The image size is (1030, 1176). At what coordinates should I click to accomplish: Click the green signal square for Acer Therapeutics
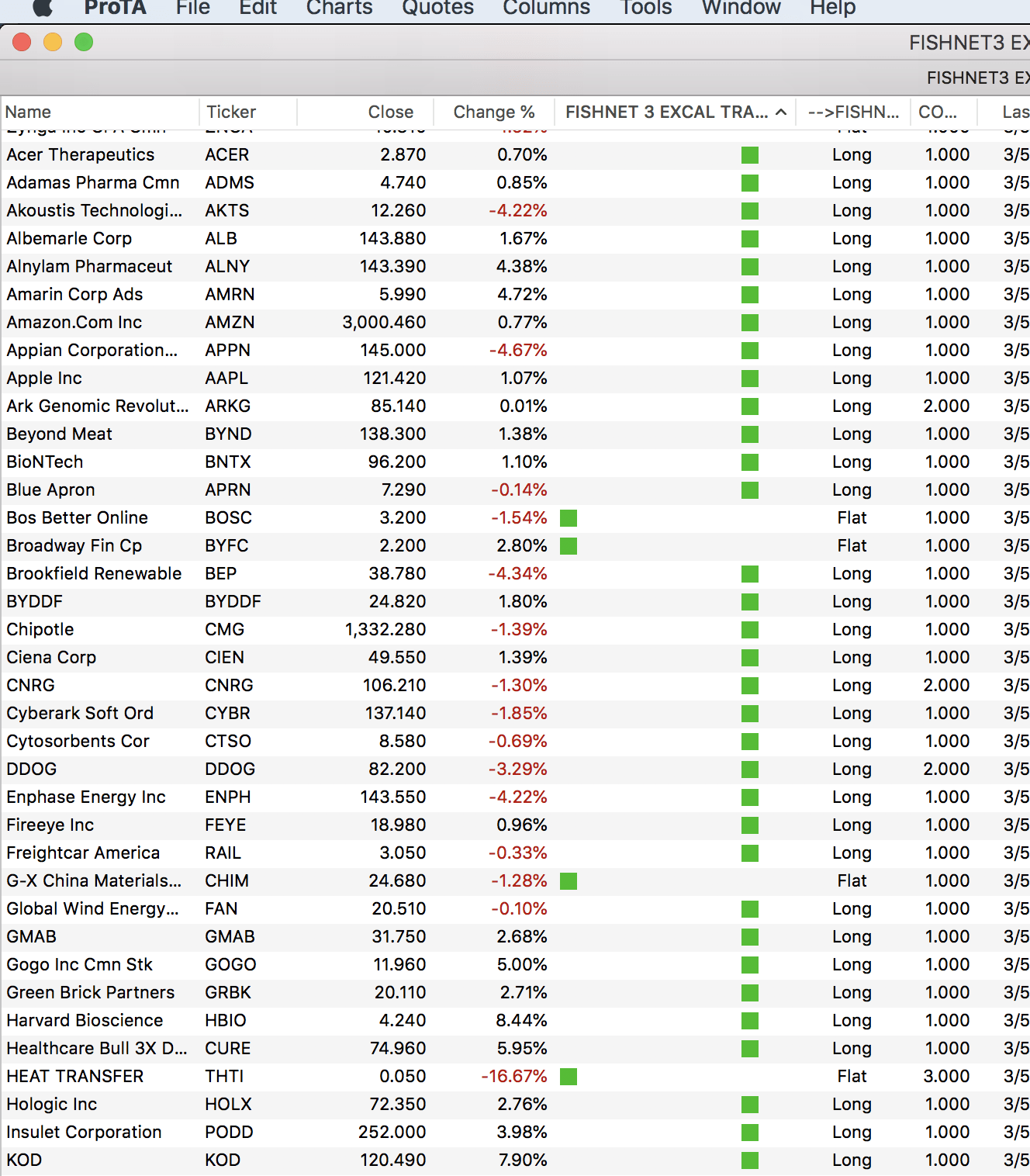click(x=750, y=155)
